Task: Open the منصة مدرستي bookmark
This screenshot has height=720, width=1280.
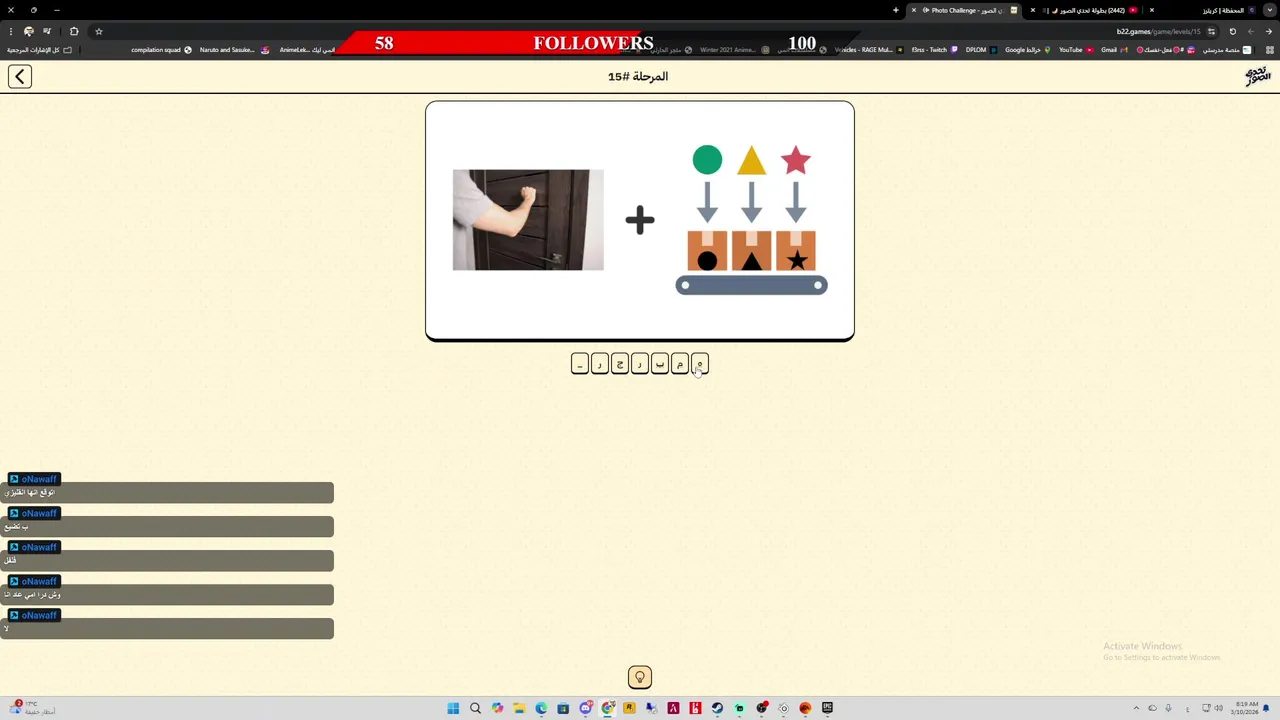Action: tap(1227, 50)
